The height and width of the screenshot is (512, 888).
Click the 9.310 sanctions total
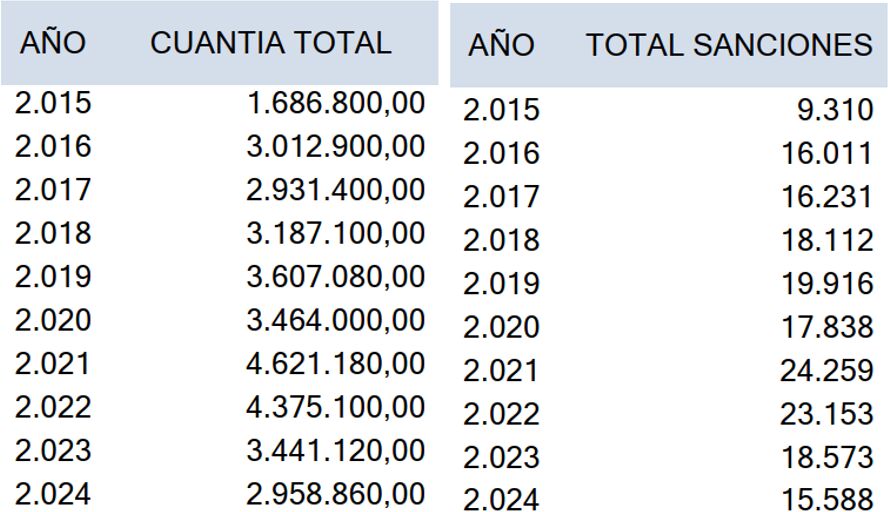(x=835, y=110)
